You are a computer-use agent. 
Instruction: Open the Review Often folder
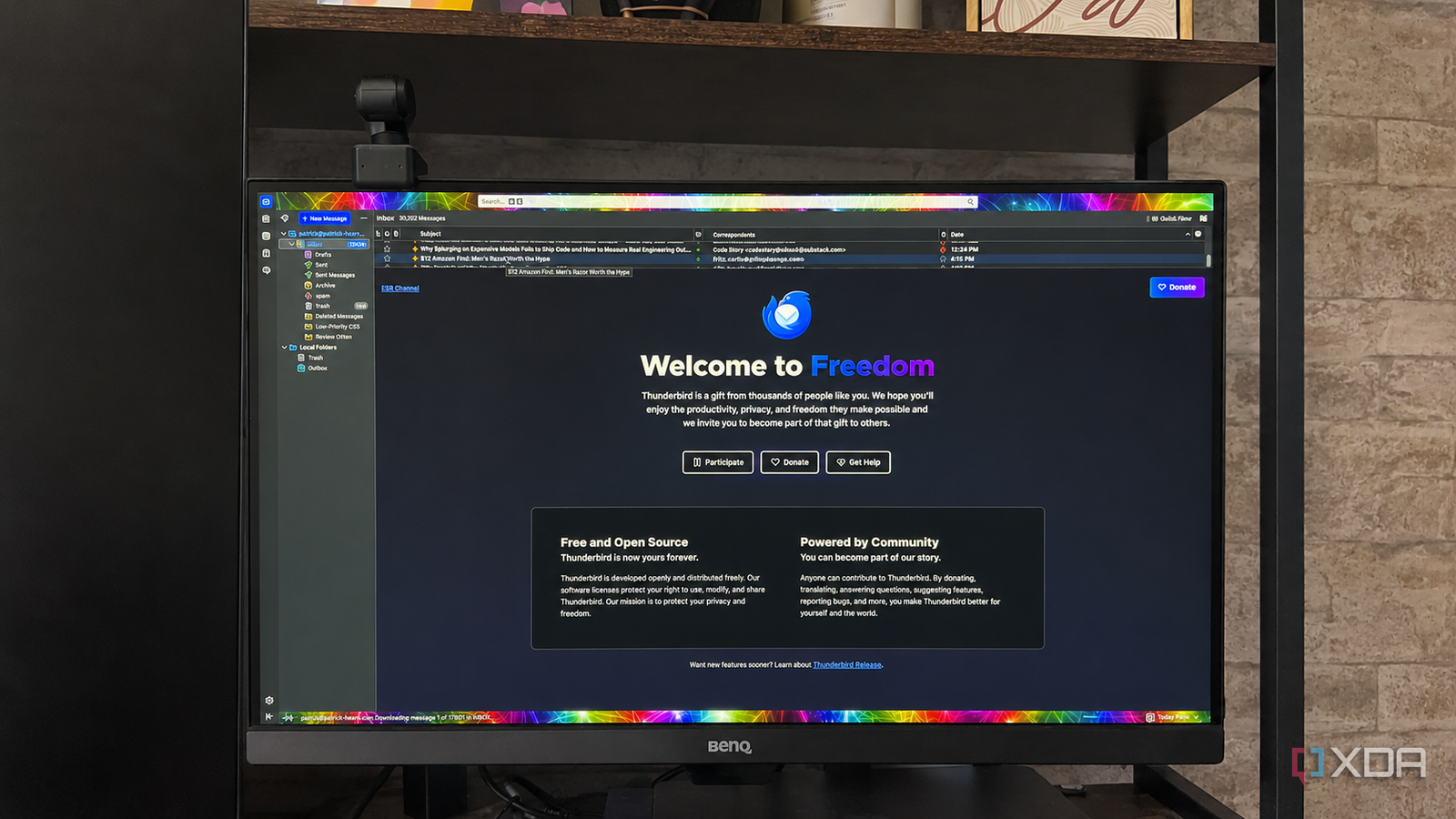[x=333, y=337]
